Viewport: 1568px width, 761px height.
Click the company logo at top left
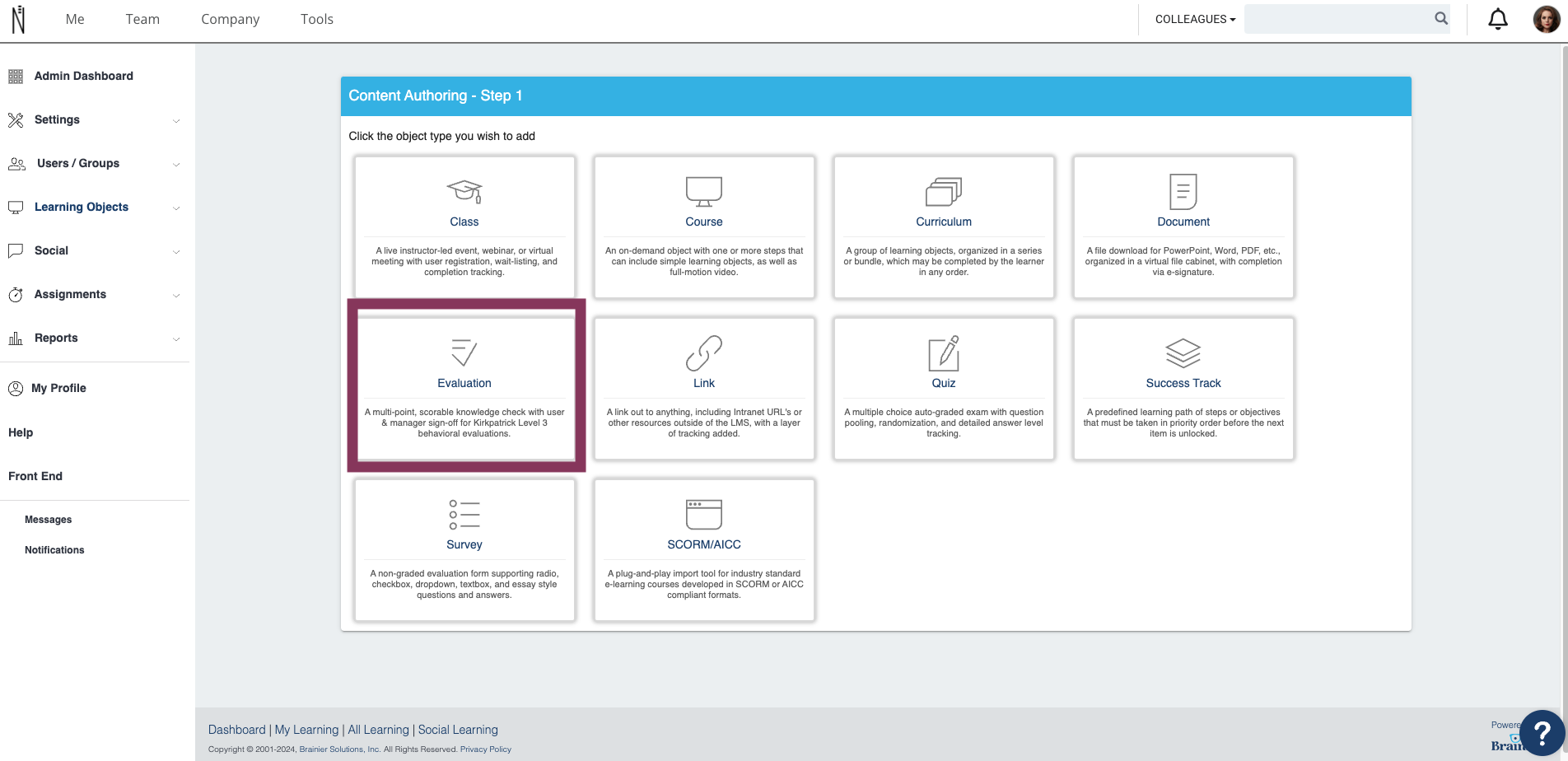[19, 19]
